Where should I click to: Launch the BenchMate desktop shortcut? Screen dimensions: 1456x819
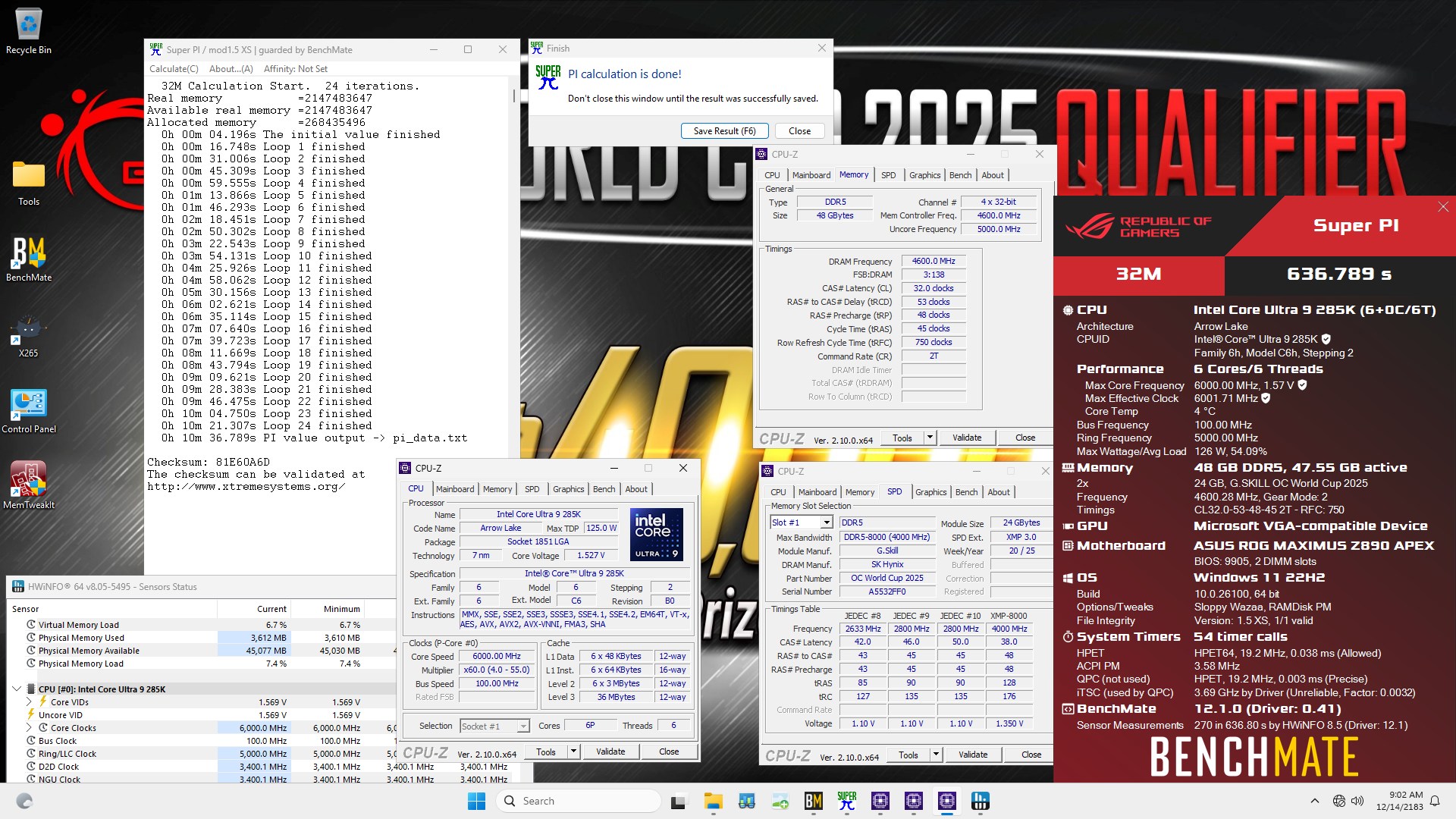[x=29, y=259]
